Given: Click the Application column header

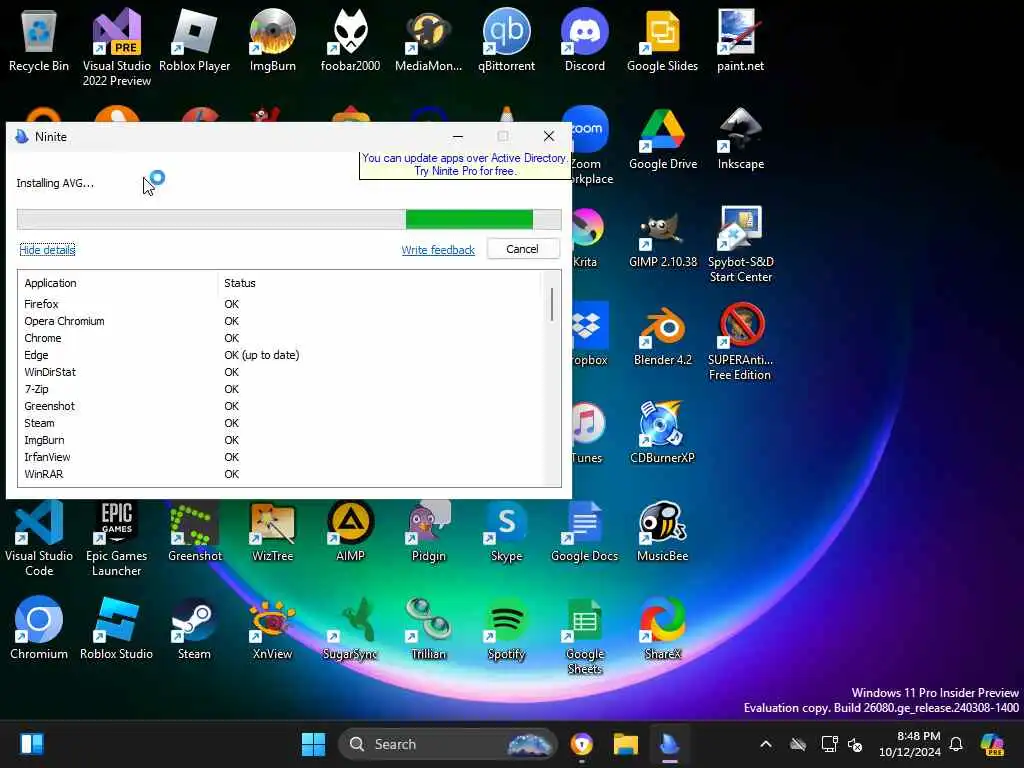Looking at the screenshot, I should pyautogui.click(x=118, y=283).
